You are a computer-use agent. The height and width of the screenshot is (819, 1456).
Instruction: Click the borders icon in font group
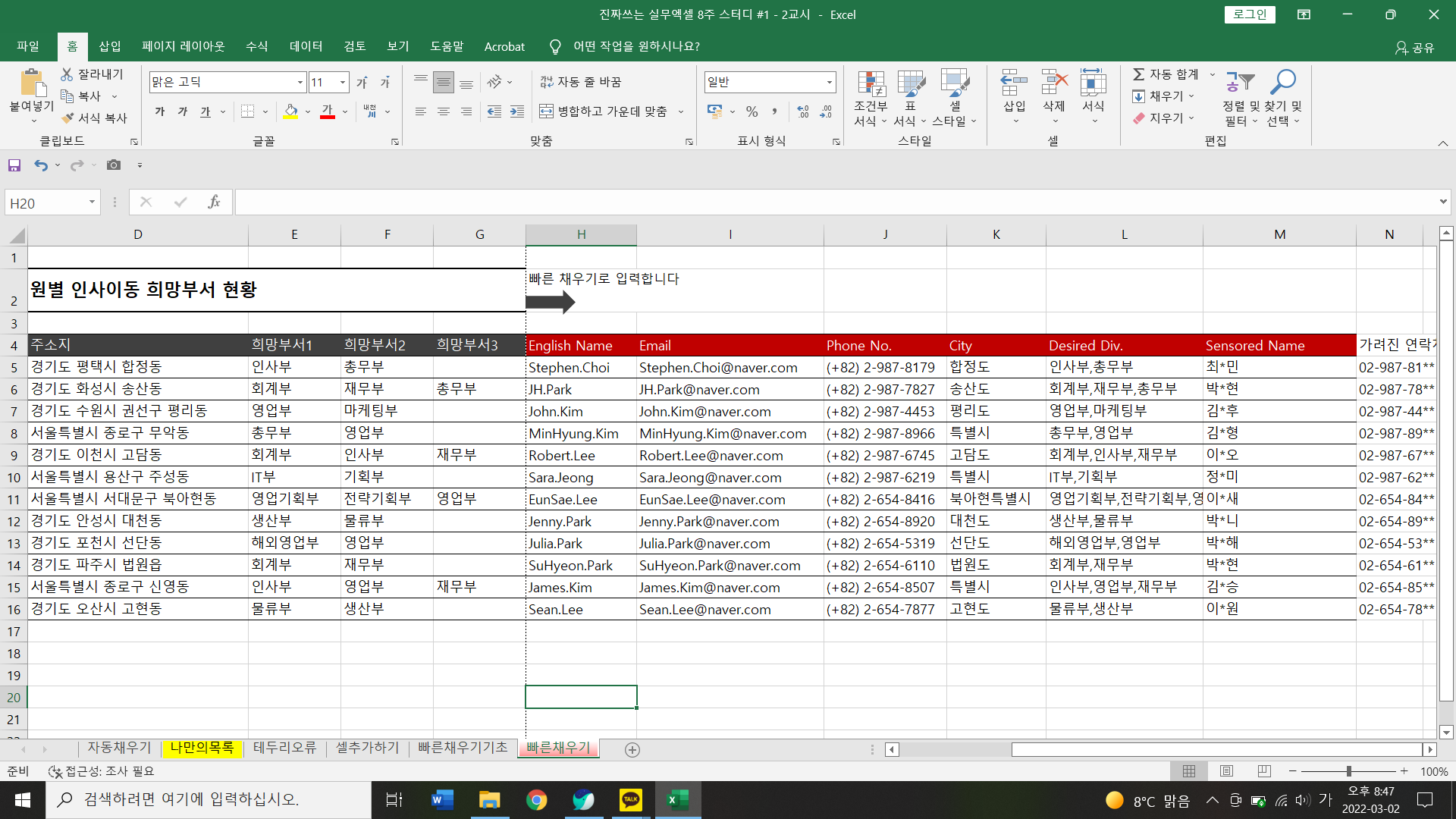[248, 111]
